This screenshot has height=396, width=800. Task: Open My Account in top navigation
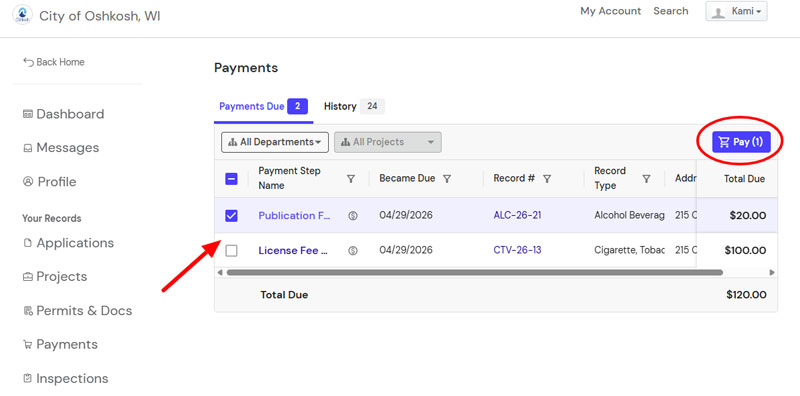pyautogui.click(x=610, y=11)
